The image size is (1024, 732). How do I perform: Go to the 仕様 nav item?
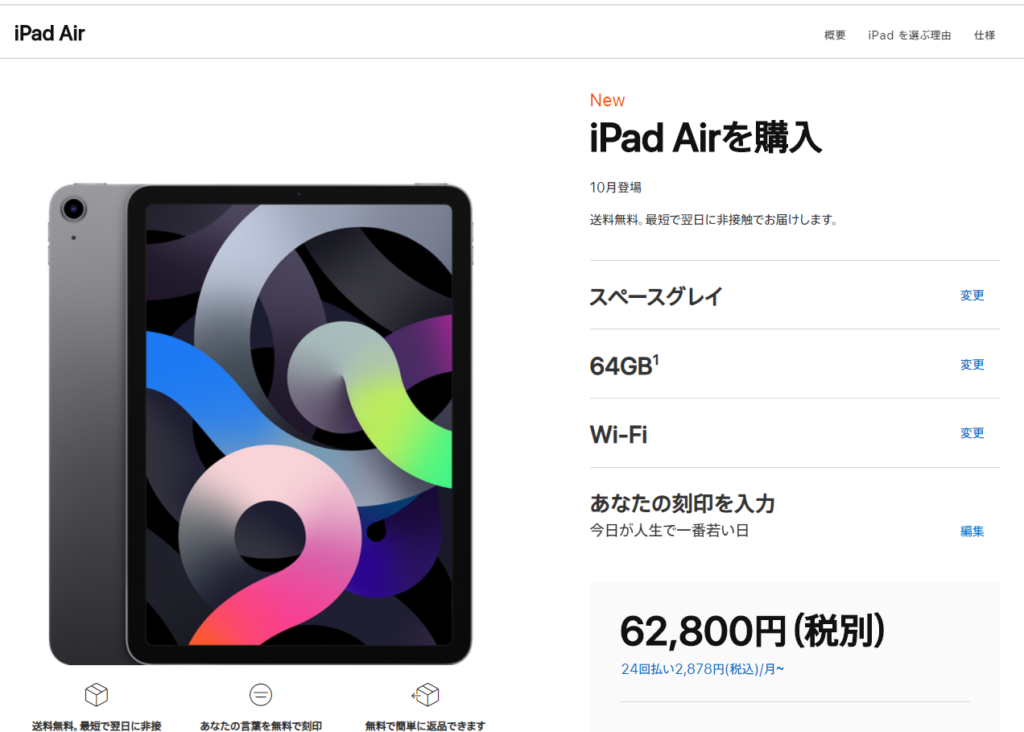[x=984, y=35]
